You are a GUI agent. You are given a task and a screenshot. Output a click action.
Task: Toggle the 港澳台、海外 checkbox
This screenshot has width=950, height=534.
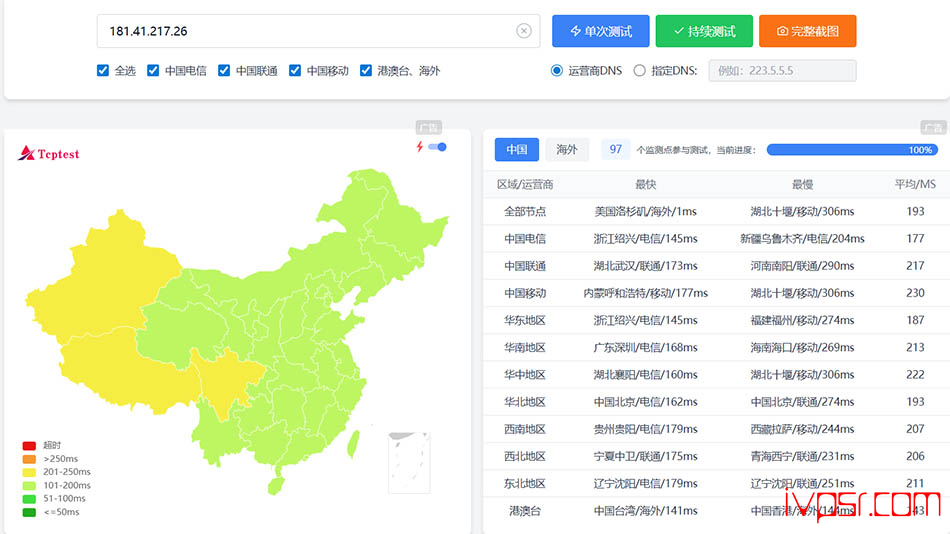point(366,70)
